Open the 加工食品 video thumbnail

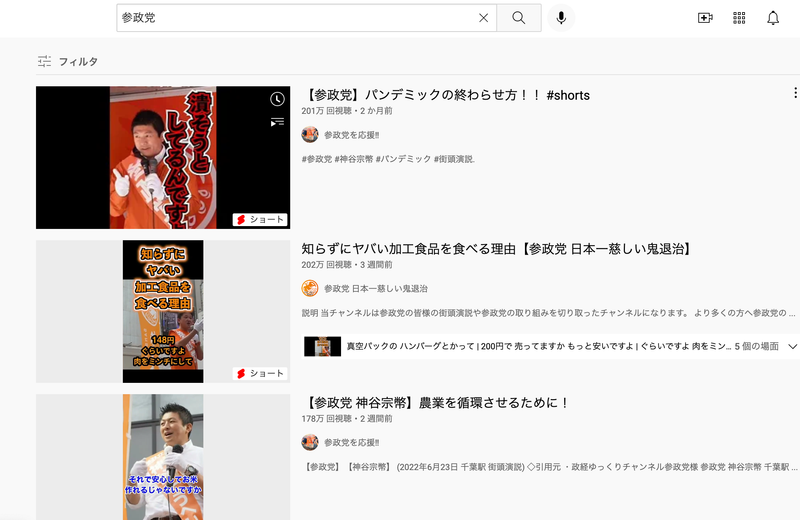coord(163,311)
